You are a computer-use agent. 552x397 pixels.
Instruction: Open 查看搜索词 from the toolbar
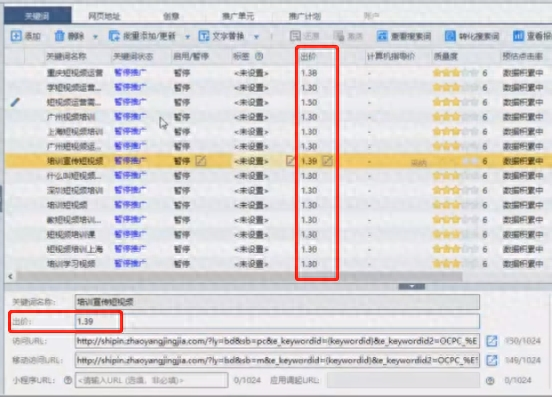403,36
